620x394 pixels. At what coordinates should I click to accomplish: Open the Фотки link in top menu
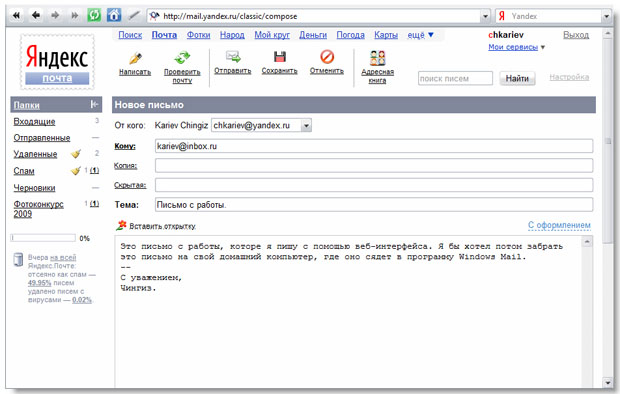(x=198, y=35)
